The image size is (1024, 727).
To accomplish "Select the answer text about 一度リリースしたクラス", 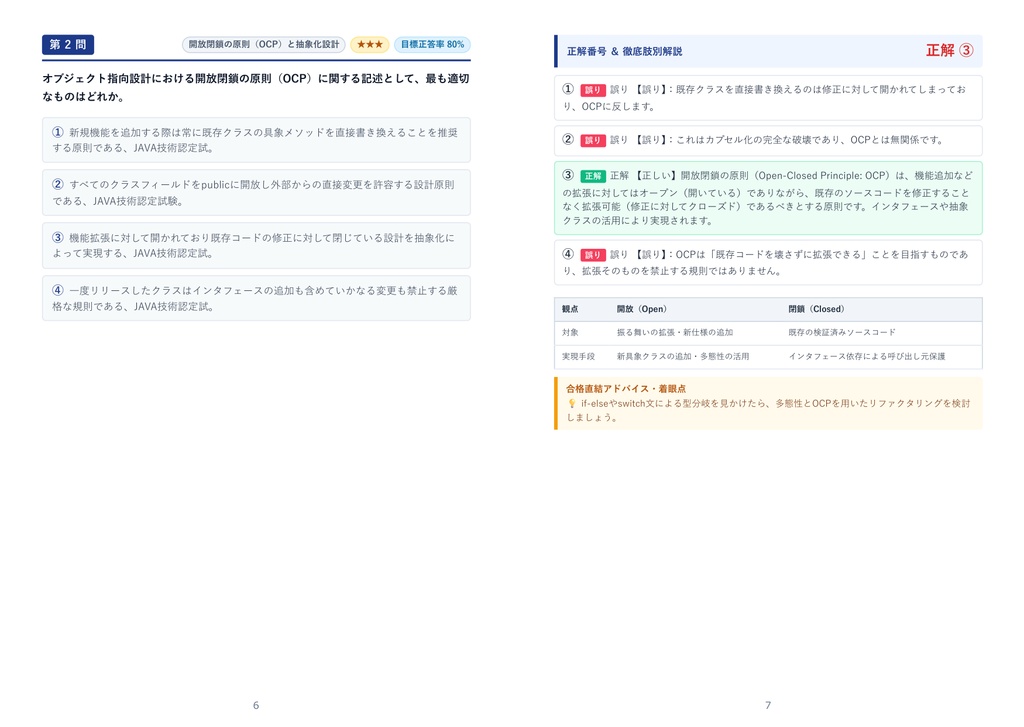I will [255, 298].
